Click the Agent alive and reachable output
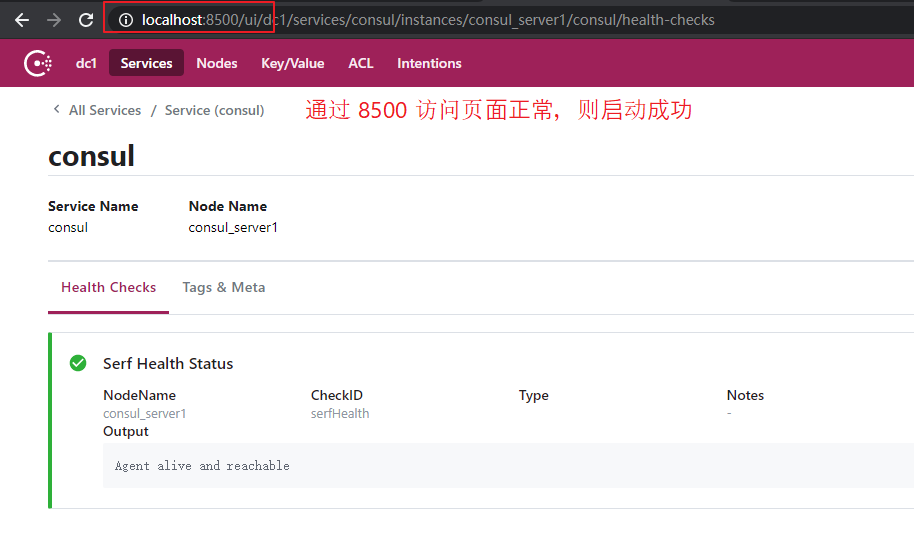 click(202, 466)
